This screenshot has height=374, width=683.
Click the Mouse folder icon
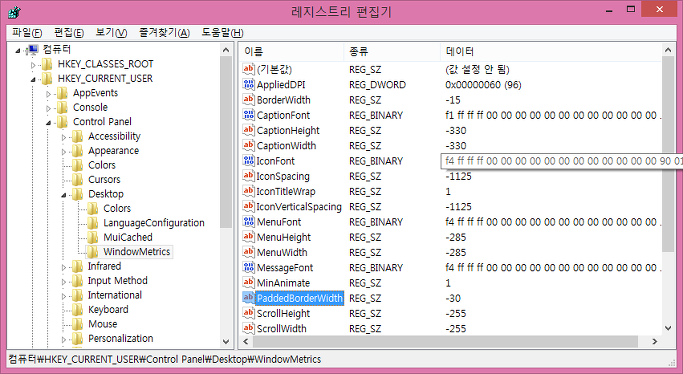(x=78, y=324)
